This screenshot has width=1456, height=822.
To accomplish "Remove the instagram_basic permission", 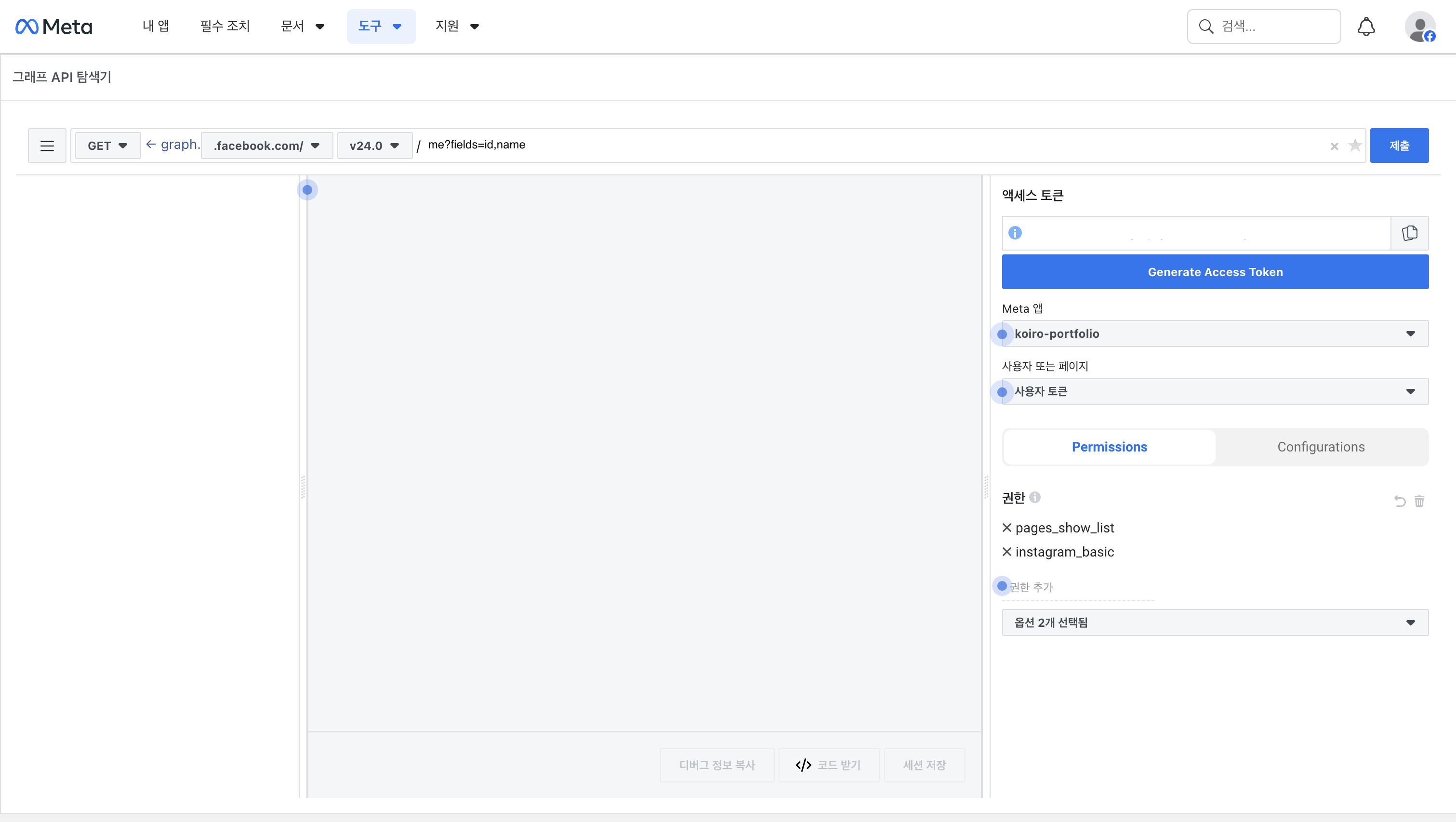I will point(1006,552).
